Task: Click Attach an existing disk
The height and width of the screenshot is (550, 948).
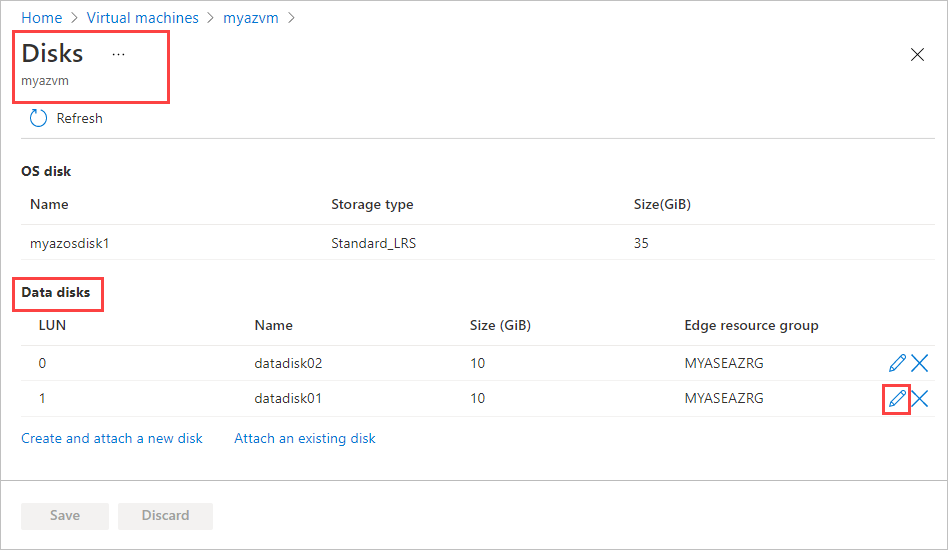Action: pos(305,438)
